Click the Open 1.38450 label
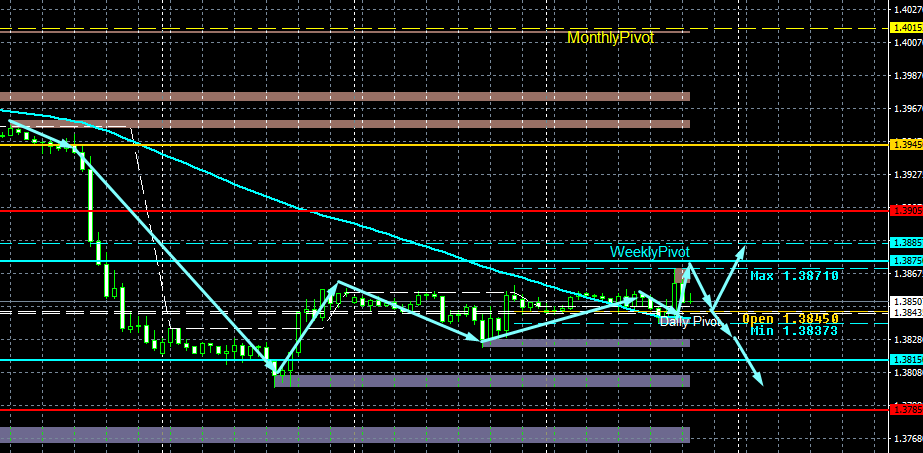 790,319
